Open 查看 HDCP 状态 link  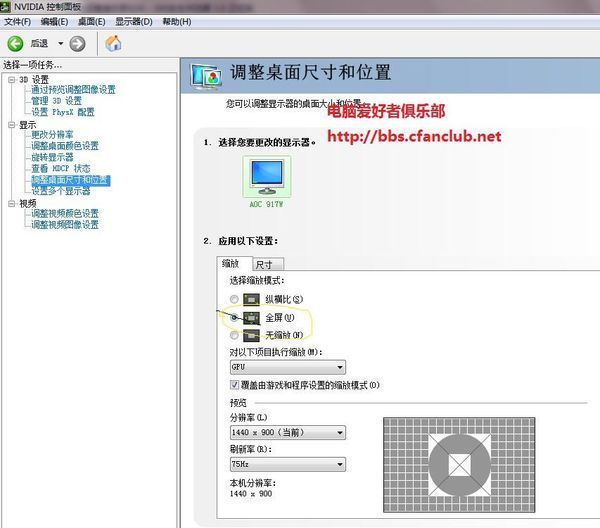60,168
